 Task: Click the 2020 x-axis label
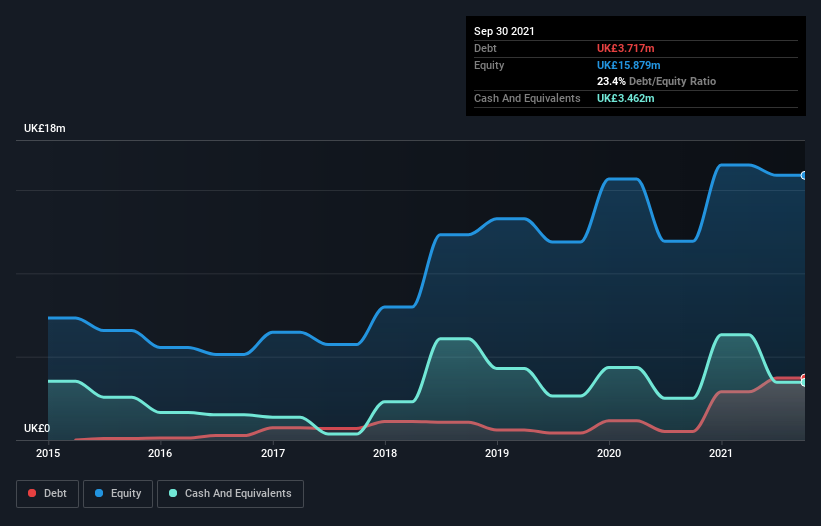[609, 453]
